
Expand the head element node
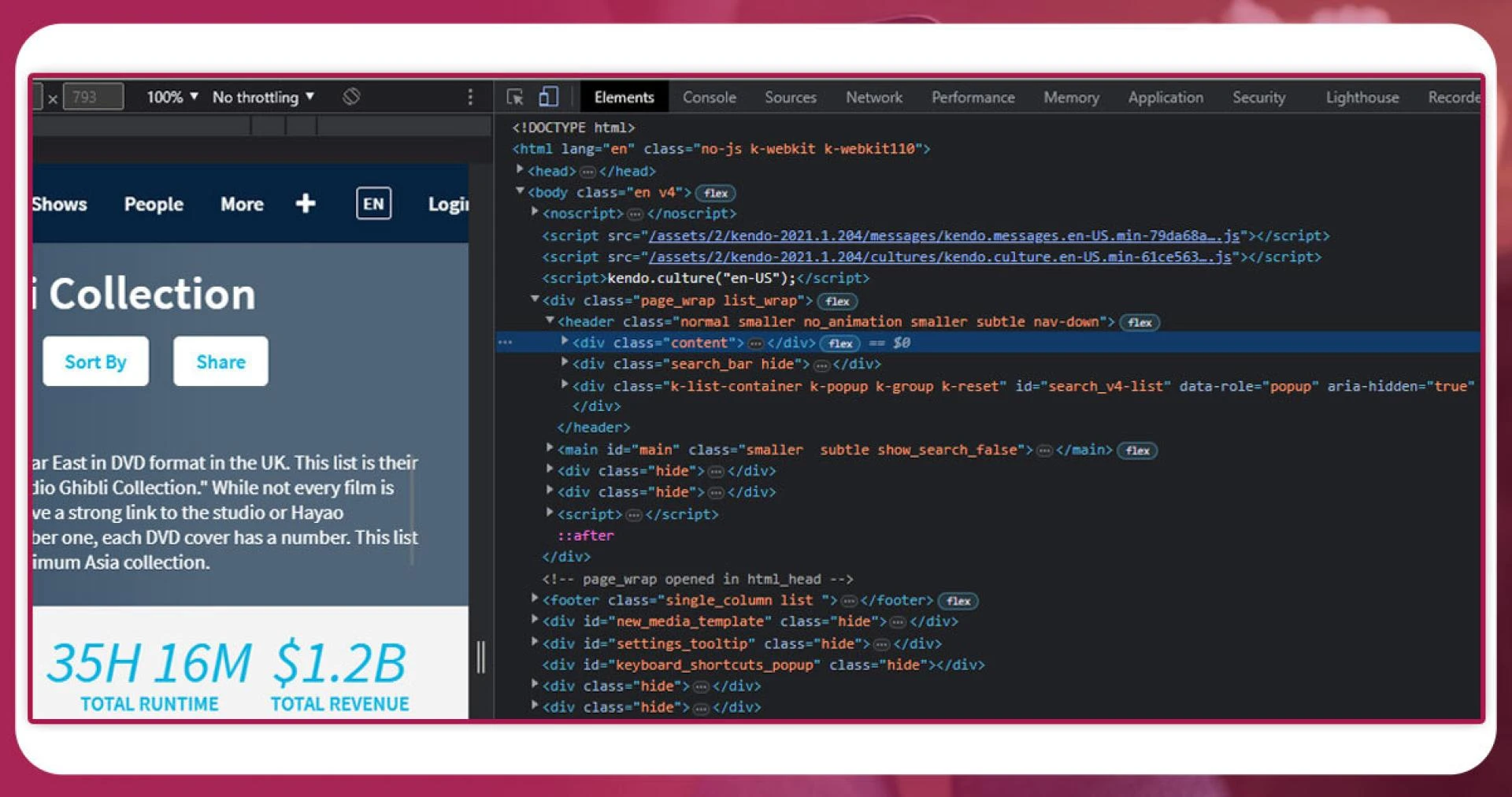tap(520, 169)
